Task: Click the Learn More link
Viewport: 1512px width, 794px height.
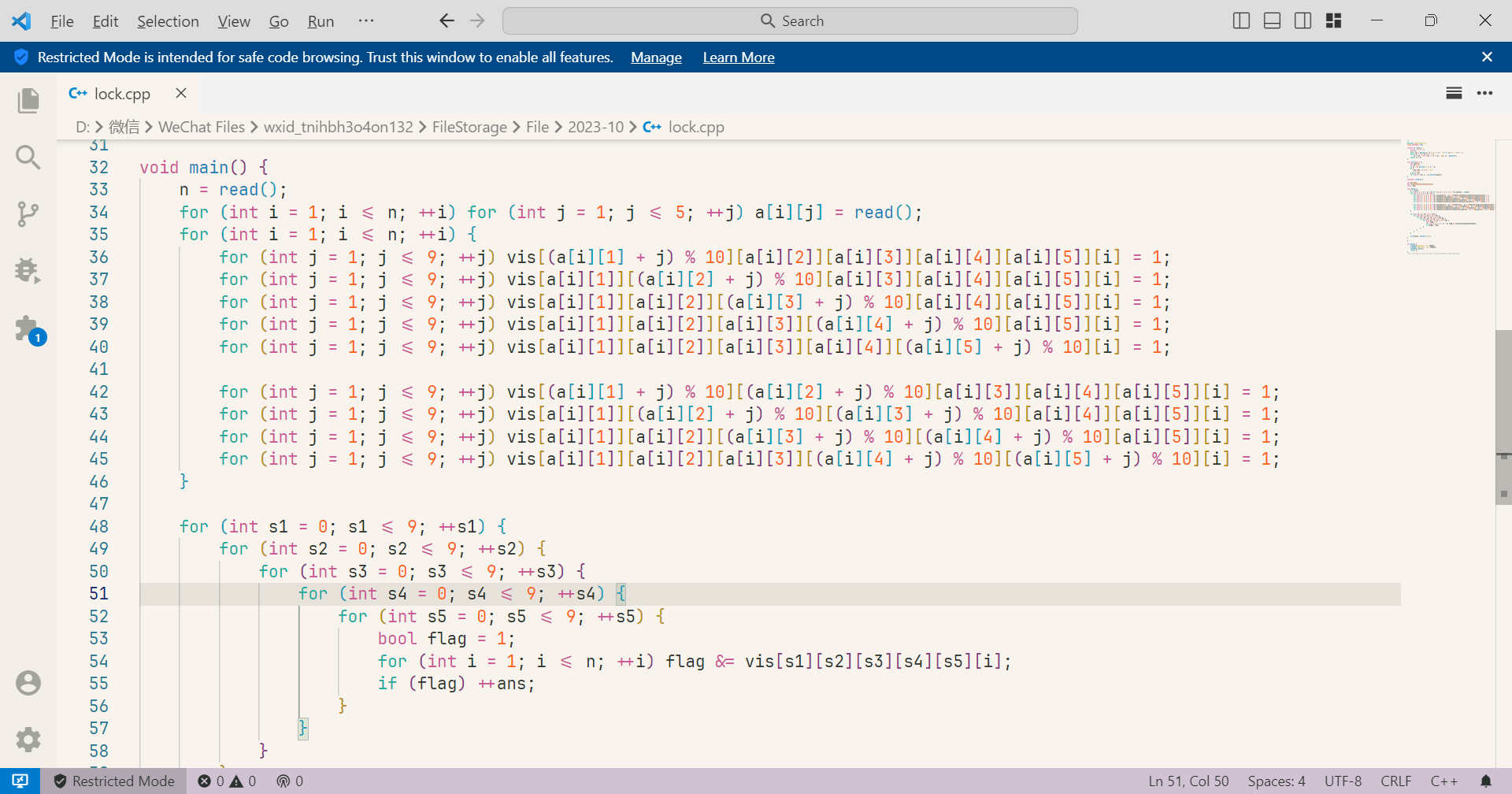Action: (x=739, y=58)
